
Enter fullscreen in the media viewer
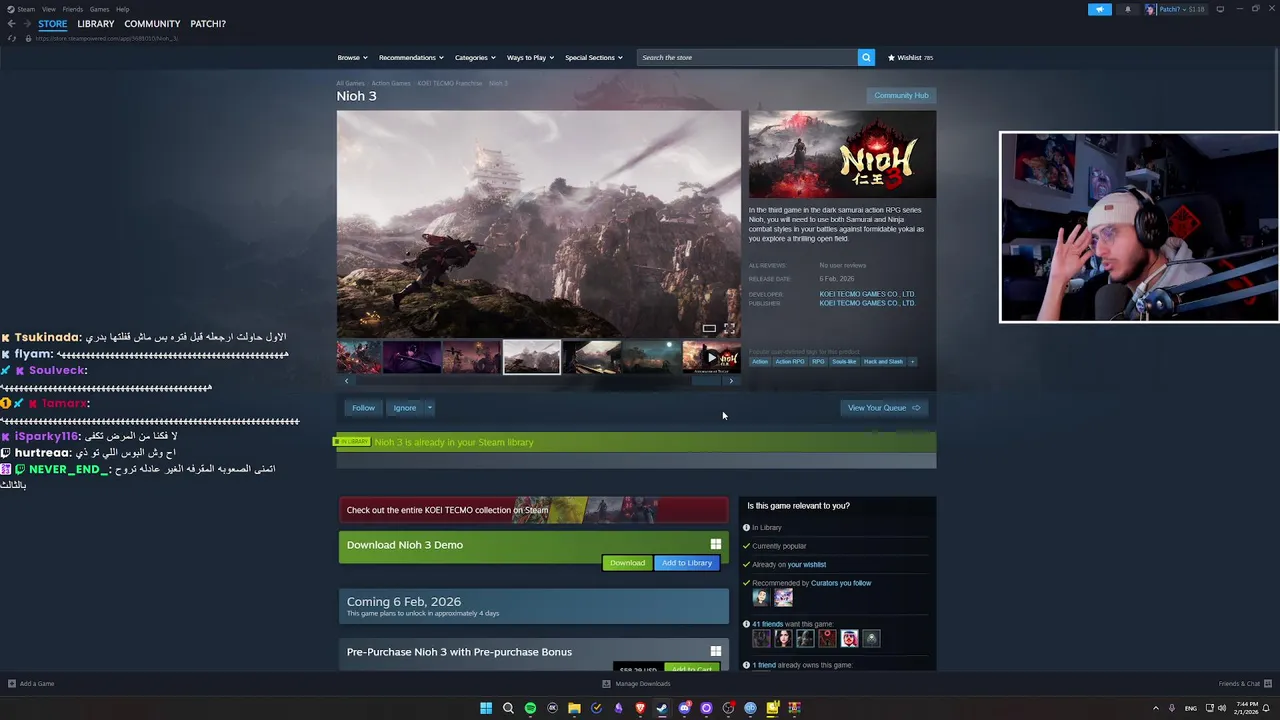(x=729, y=328)
